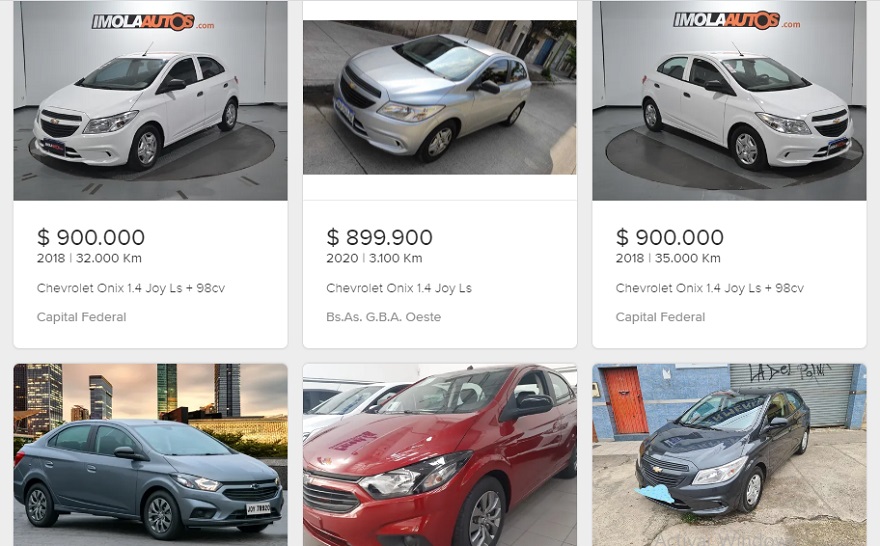Click the 2020 | 3.100 Km details
This screenshot has height=546, width=880.
[x=374, y=258]
